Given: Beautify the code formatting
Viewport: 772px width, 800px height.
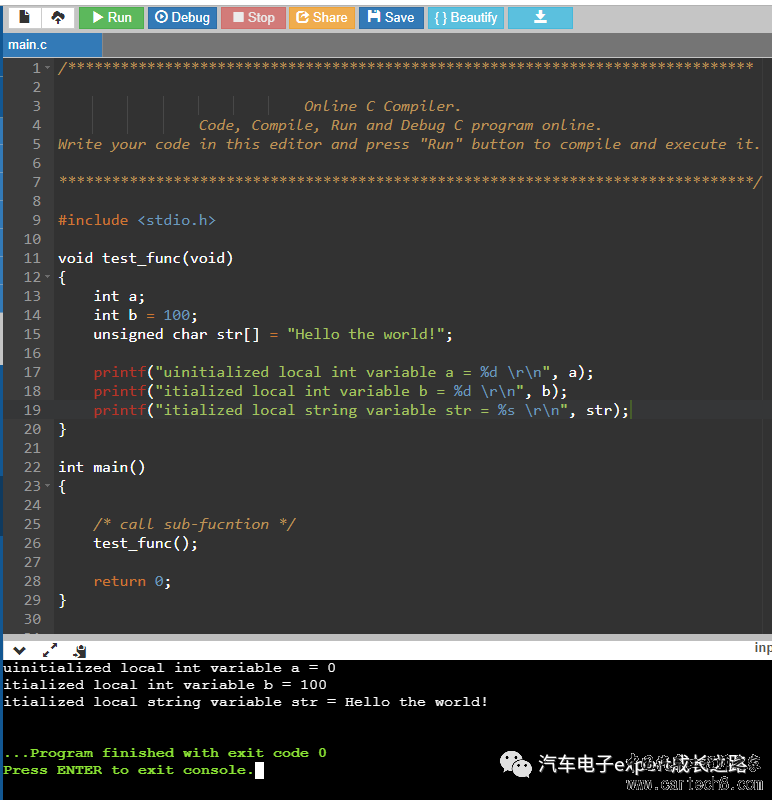Looking at the screenshot, I should tap(465, 17).
